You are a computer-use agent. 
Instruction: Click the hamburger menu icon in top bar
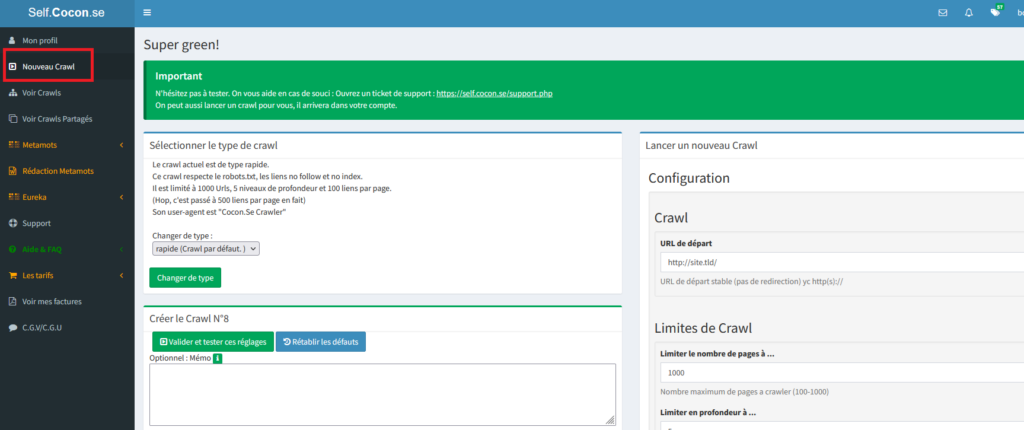pos(147,13)
